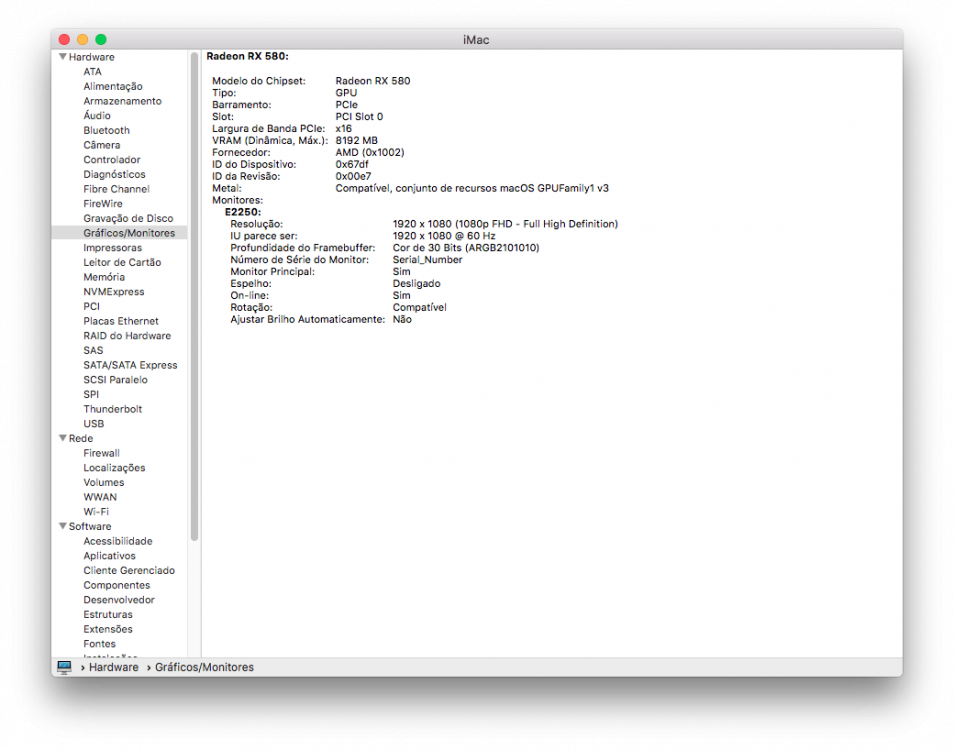Select Cliente Gerenciado under Software
The height and width of the screenshot is (750, 954).
pyautogui.click(x=129, y=571)
